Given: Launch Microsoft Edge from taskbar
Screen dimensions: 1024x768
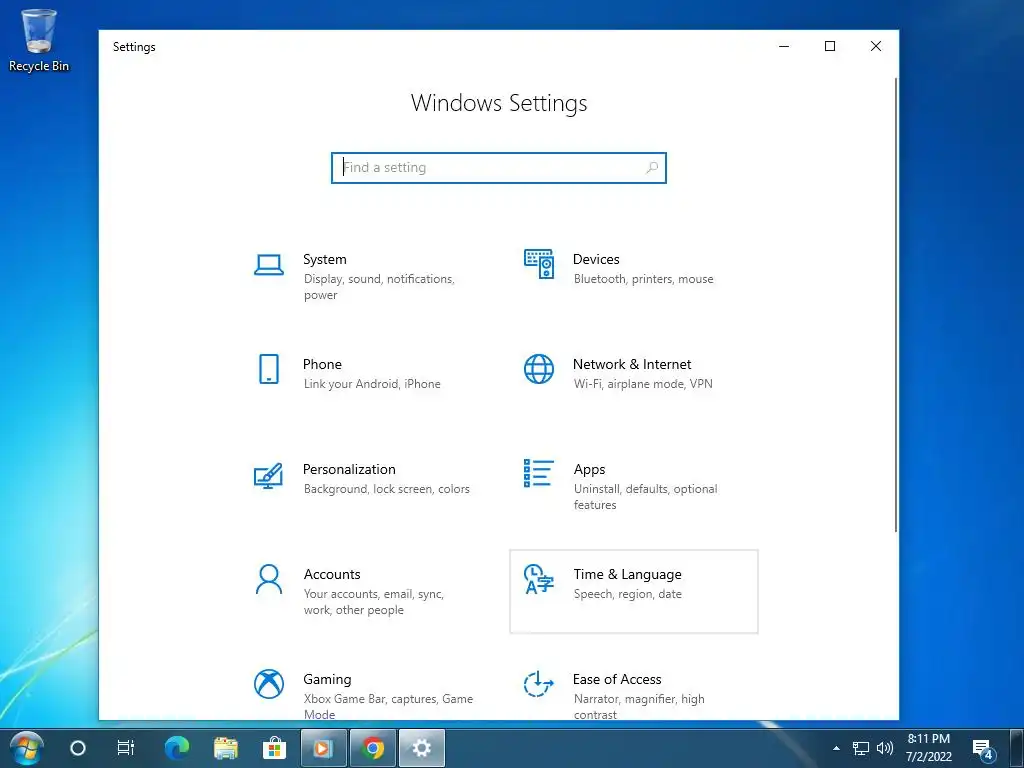Looking at the screenshot, I should [176, 748].
